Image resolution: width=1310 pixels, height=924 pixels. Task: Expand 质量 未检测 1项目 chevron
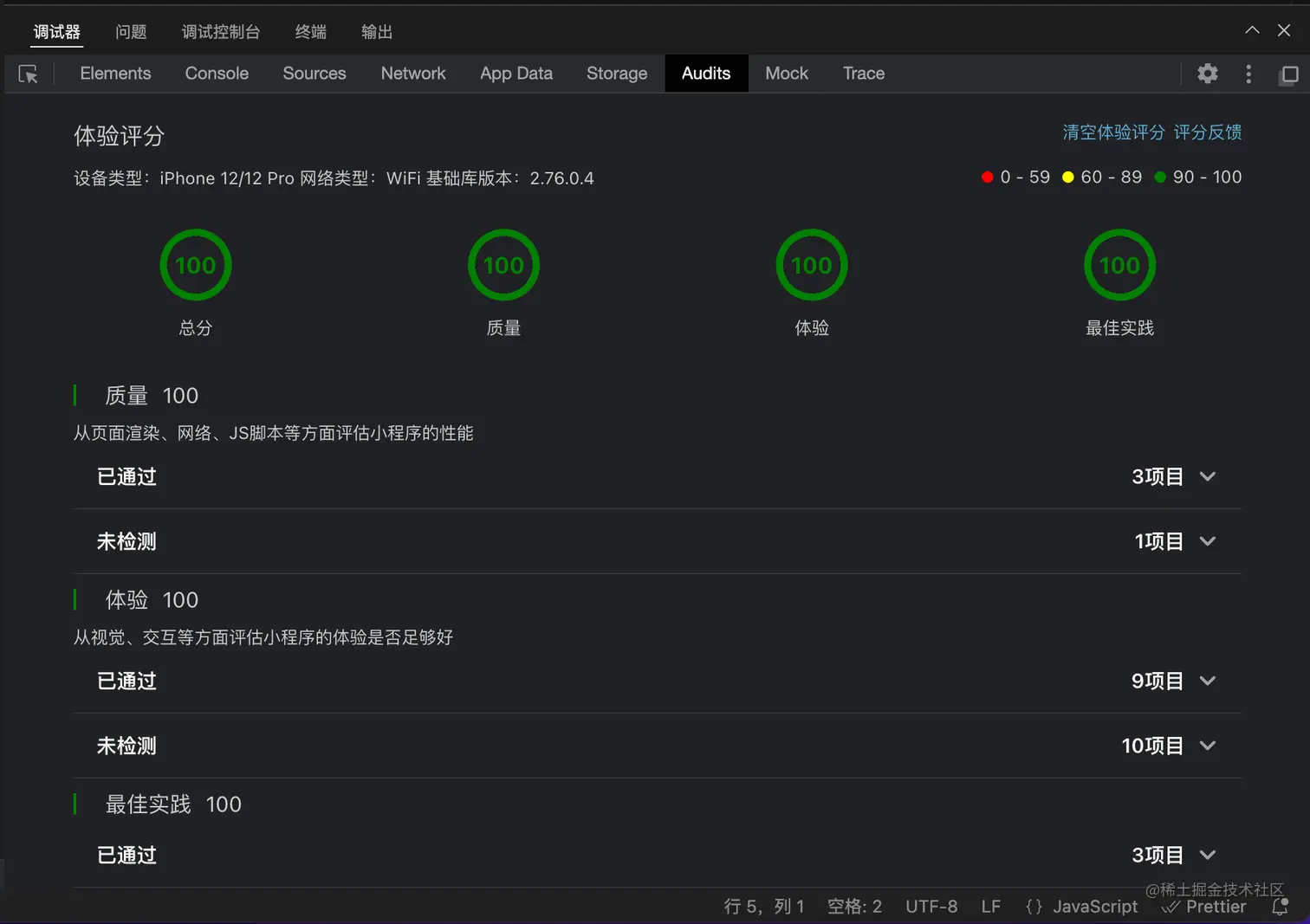tap(1208, 541)
